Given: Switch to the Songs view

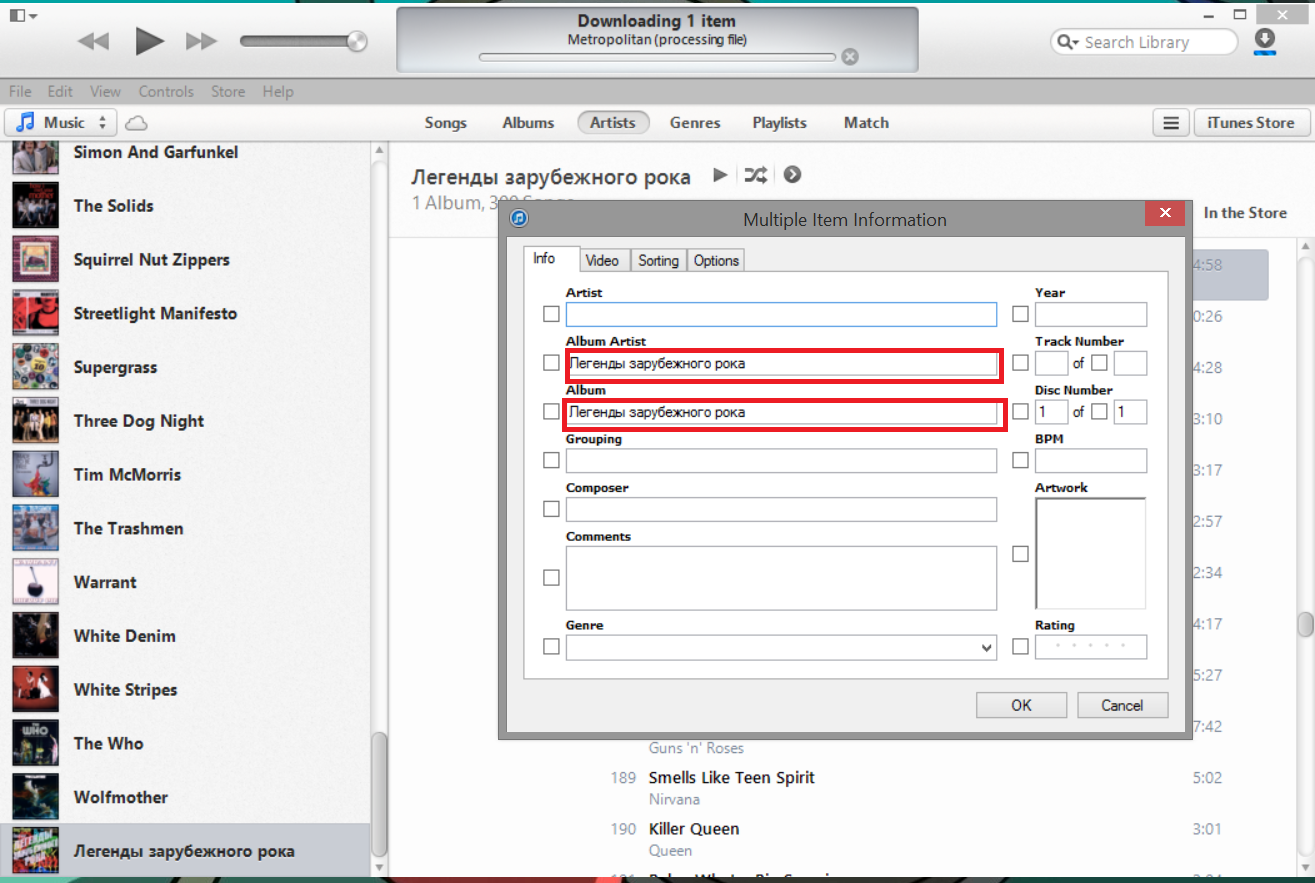Looking at the screenshot, I should click(x=446, y=122).
